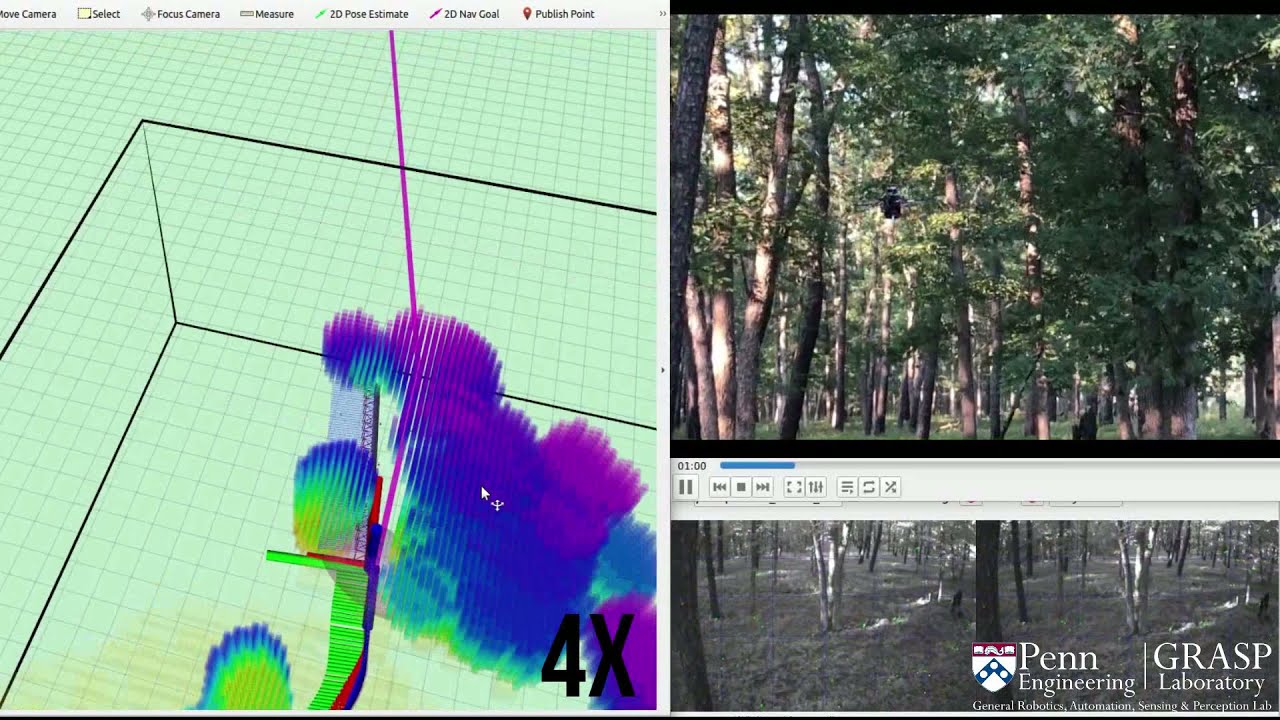Click the Focus Camera crosshair icon
Image resolution: width=1280 pixels, height=720 pixels.
click(x=148, y=14)
